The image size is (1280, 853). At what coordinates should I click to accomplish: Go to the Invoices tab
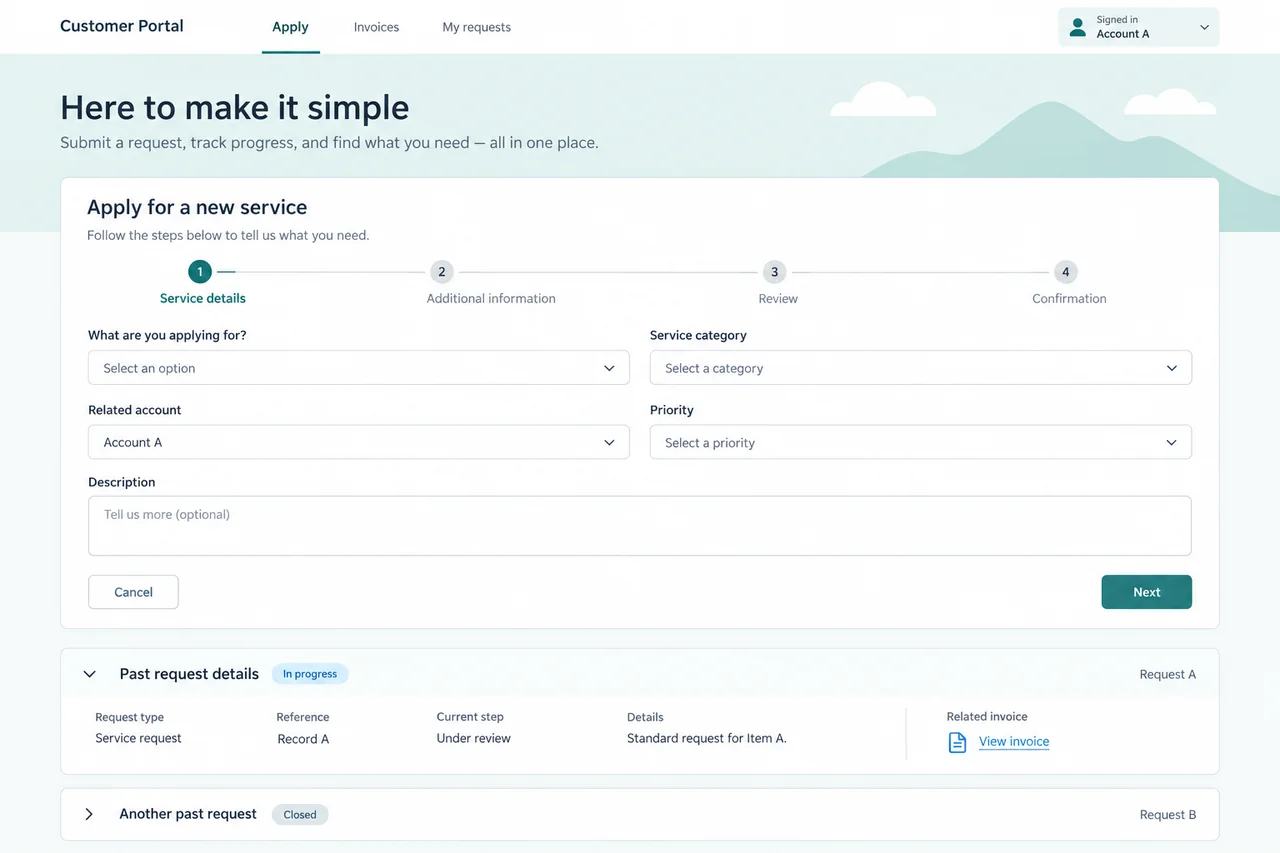click(x=376, y=27)
